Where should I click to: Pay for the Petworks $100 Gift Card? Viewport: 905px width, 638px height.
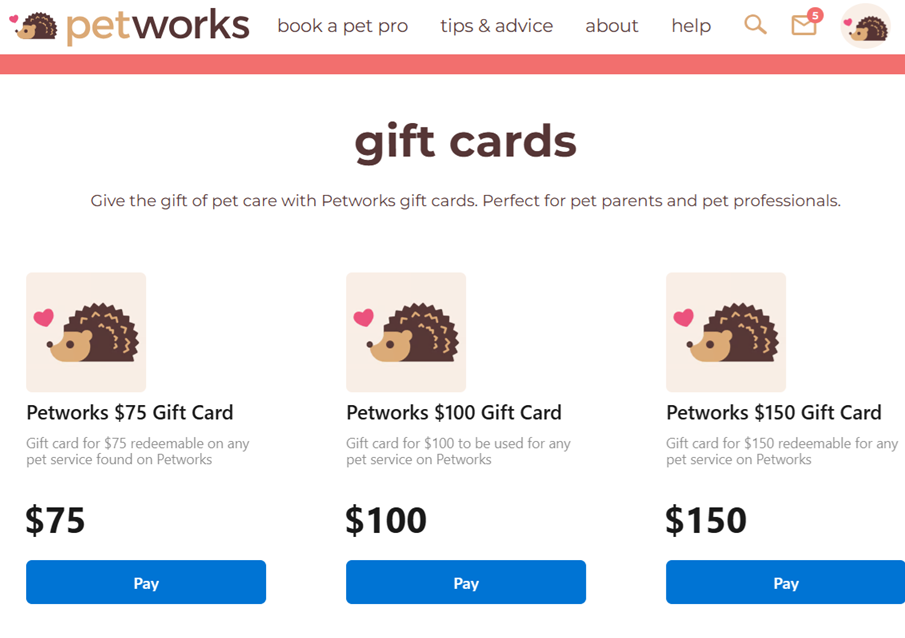pos(466,582)
